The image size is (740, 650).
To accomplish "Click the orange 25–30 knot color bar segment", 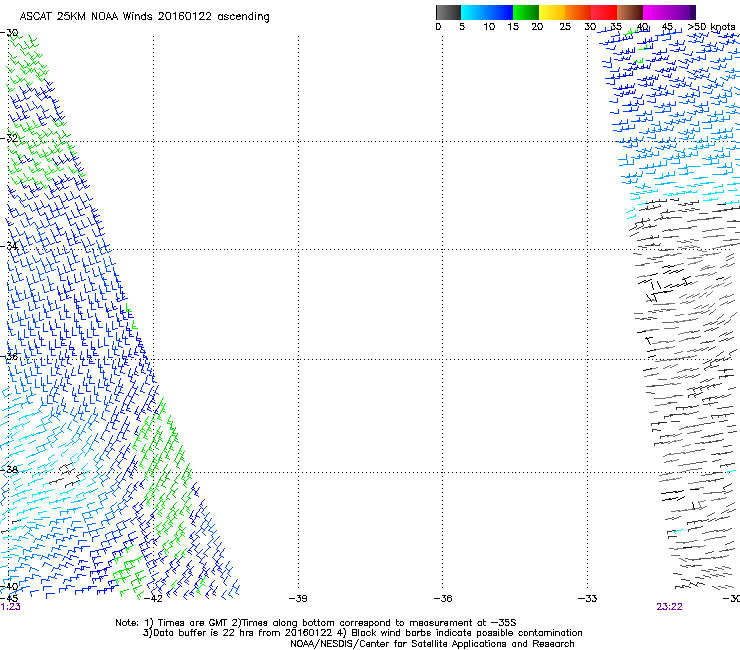I will [x=578, y=12].
